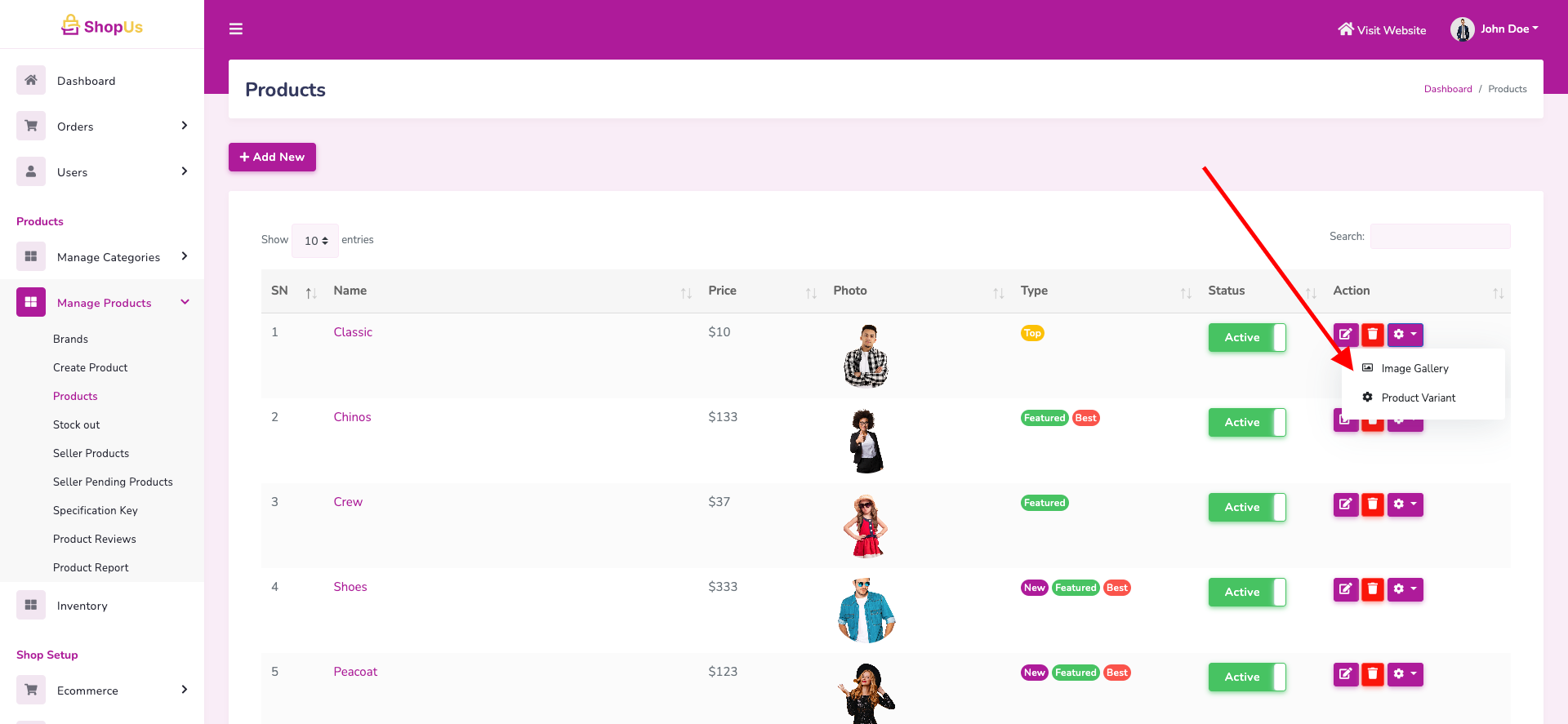The height and width of the screenshot is (724, 1568).
Task: Toggle the Active status for Classic
Action: [1246, 338]
